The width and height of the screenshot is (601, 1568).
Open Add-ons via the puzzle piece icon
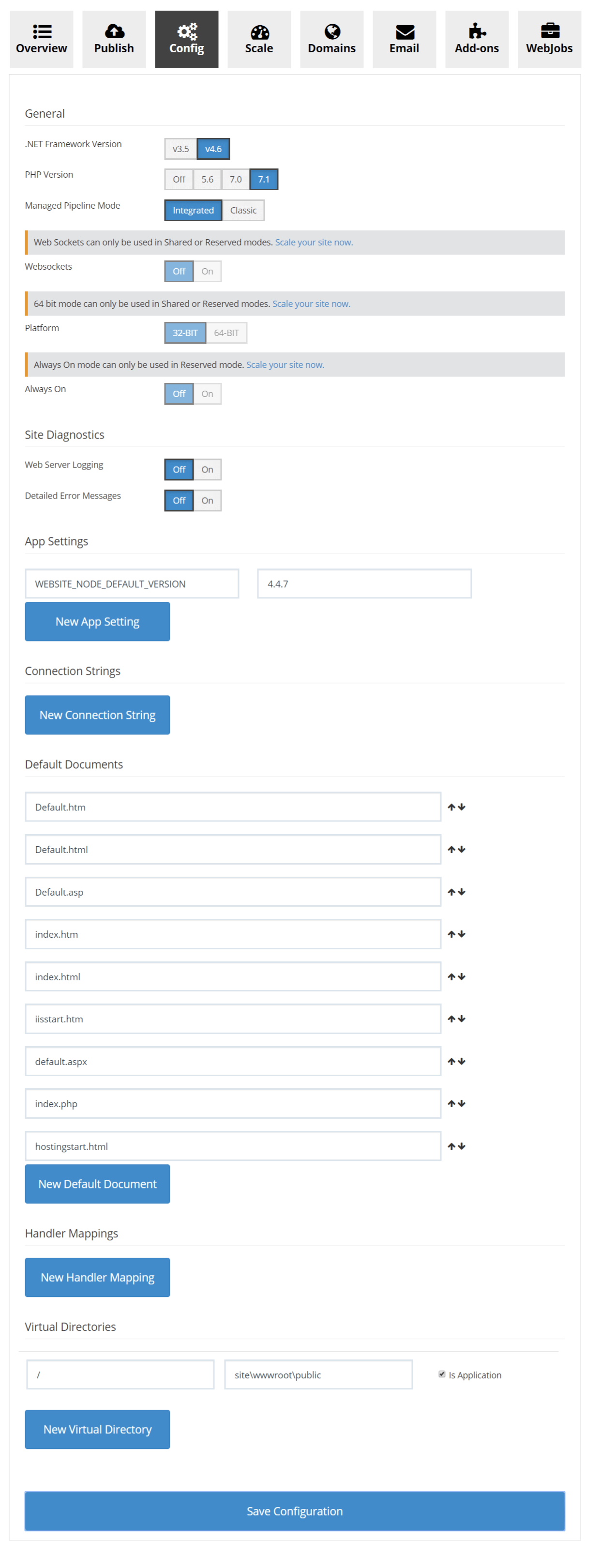tap(476, 31)
